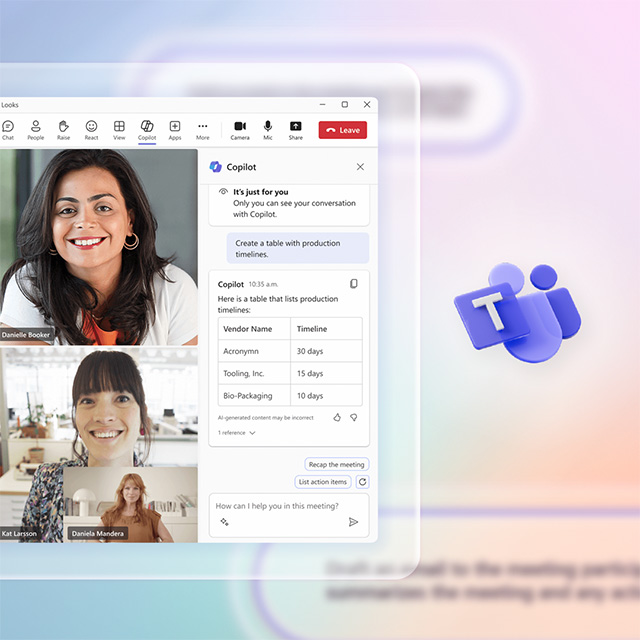Open the More options menu
Image resolution: width=640 pixels, height=640 pixels.
point(203,129)
